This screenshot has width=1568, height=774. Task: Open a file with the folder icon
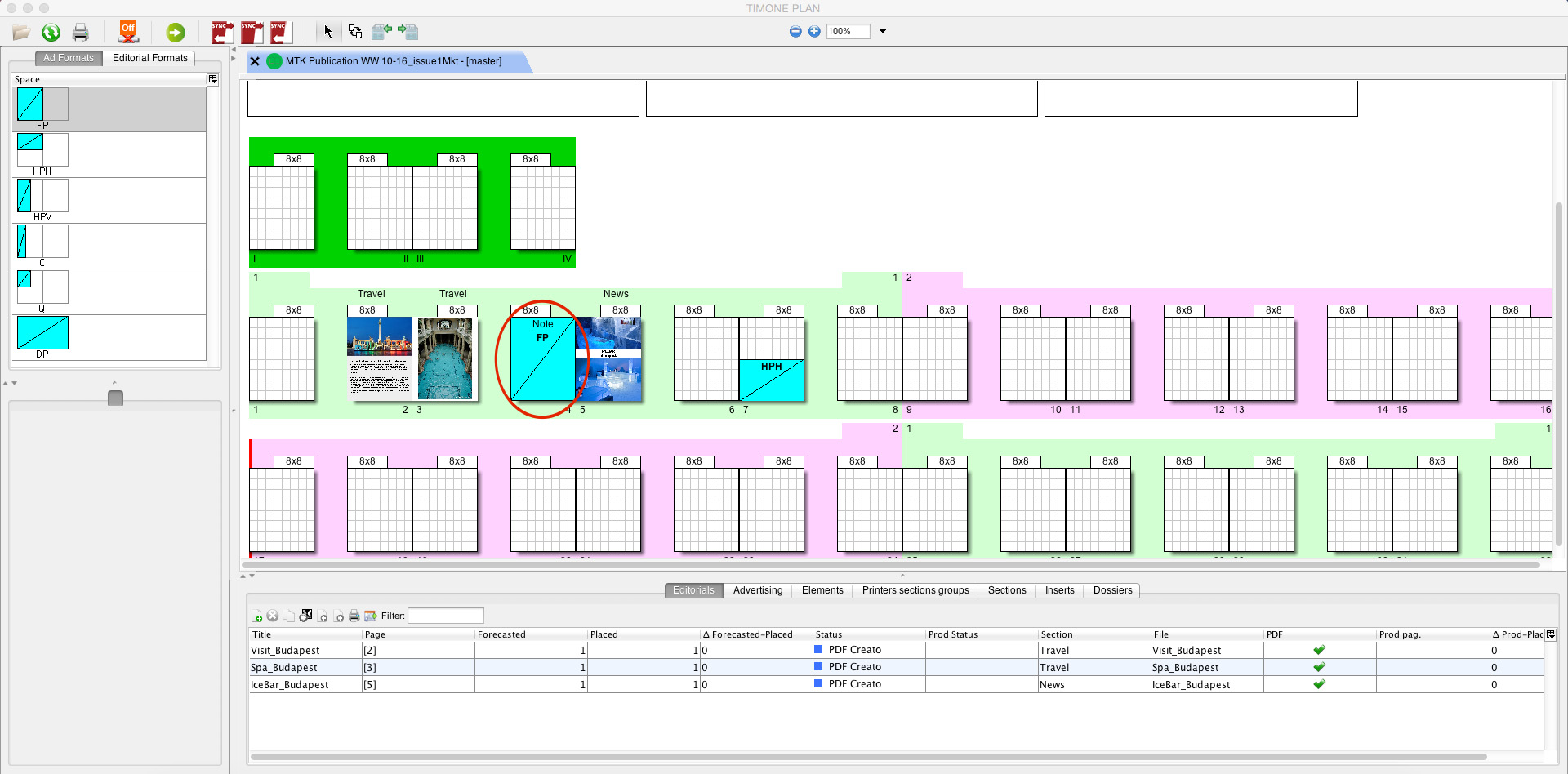pyautogui.click(x=21, y=33)
